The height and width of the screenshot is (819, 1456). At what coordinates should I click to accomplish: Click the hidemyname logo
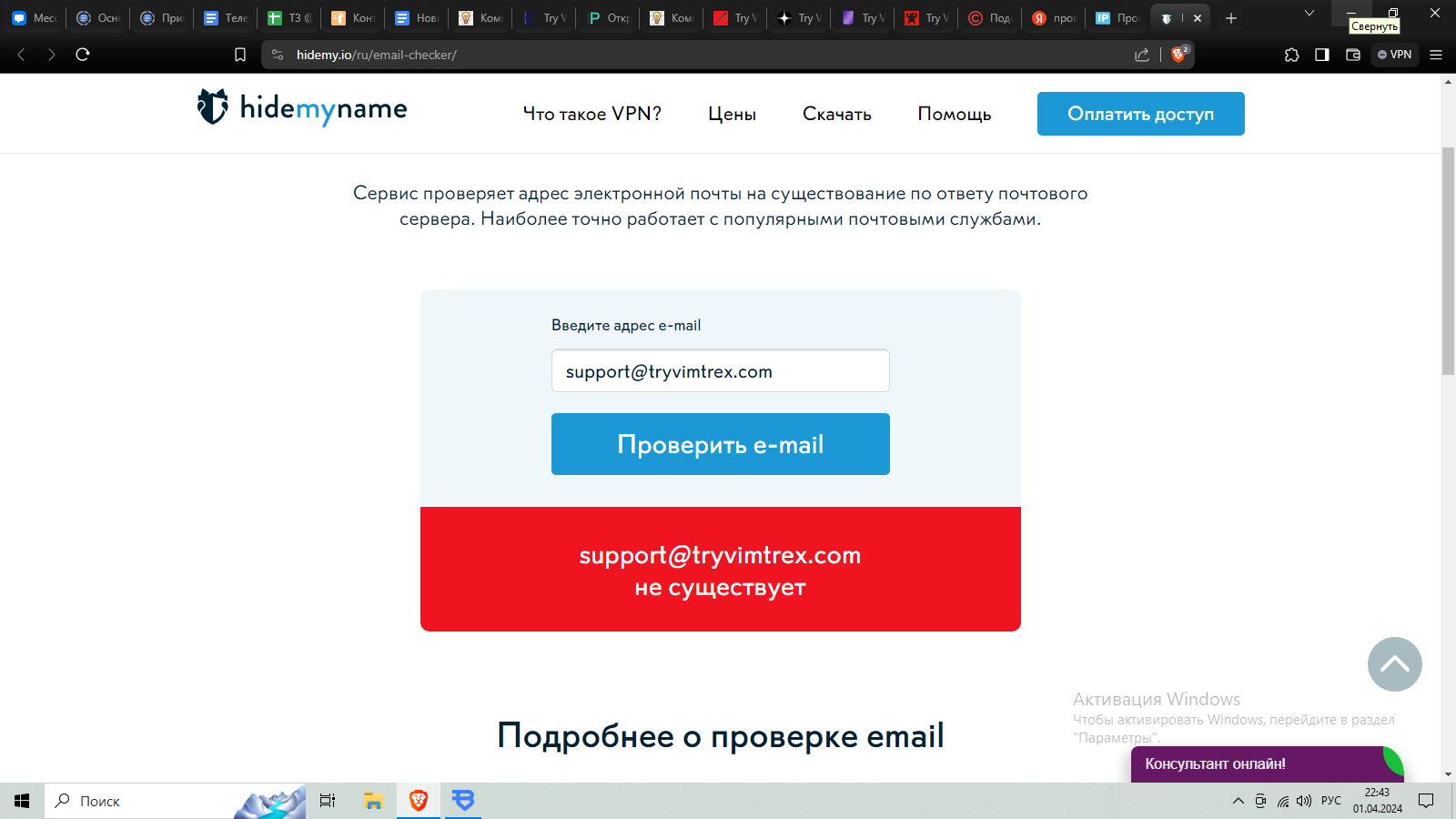coord(302,108)
